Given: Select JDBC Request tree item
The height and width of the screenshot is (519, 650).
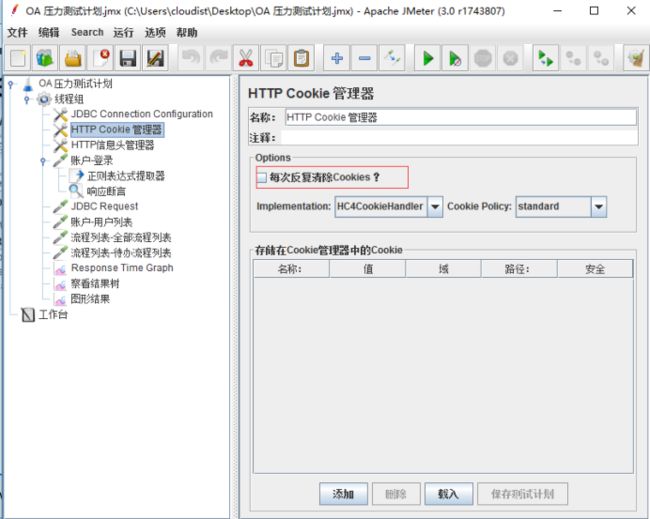Looking at the screenshot, I should [x=104, y=206].
